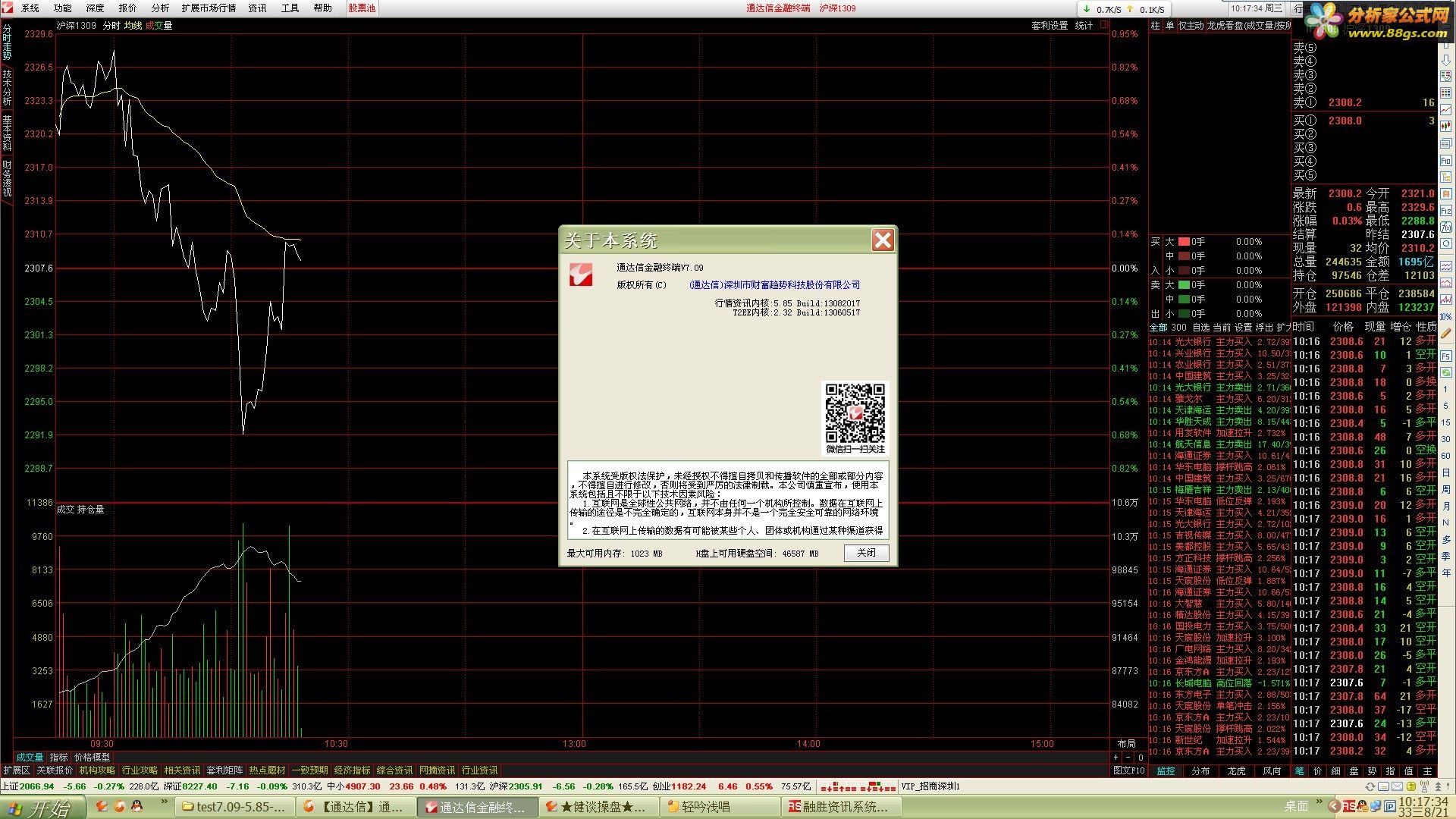Switch to the 指标 chart tab
Viewport: 1456px width, 819px height.
[x=59, y=758]
